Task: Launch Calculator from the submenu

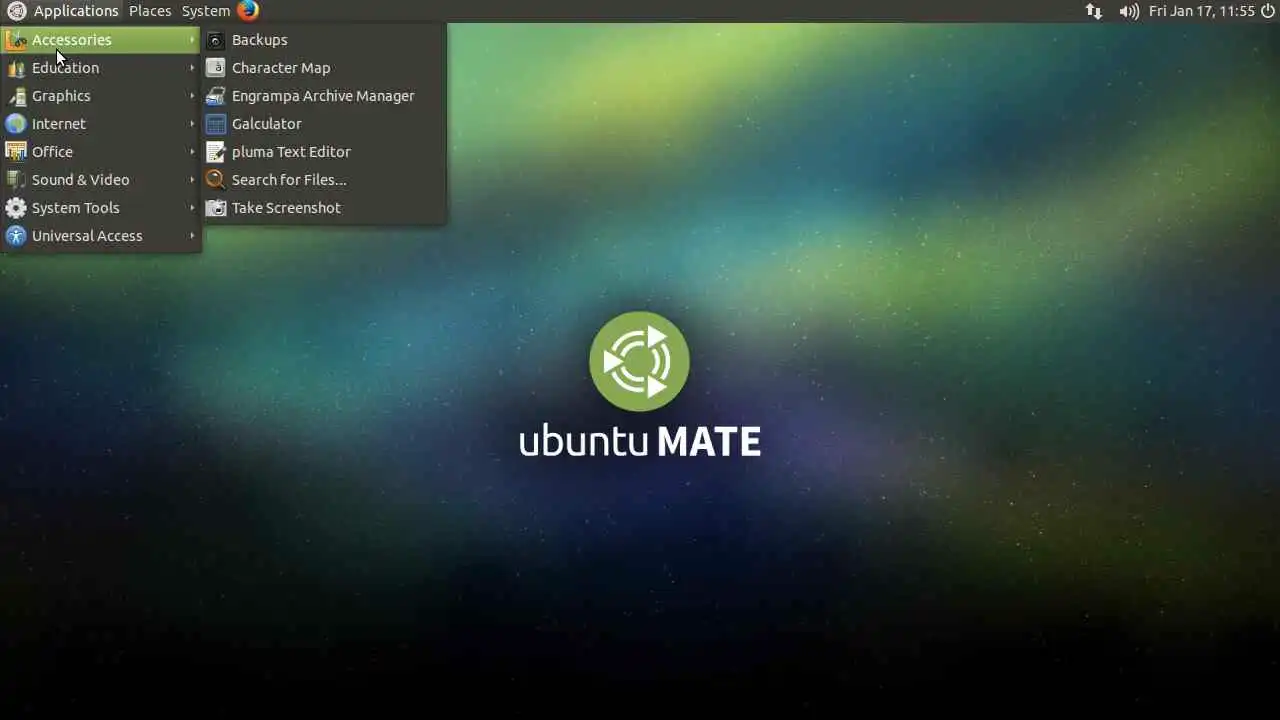Action: coord(324,124)
